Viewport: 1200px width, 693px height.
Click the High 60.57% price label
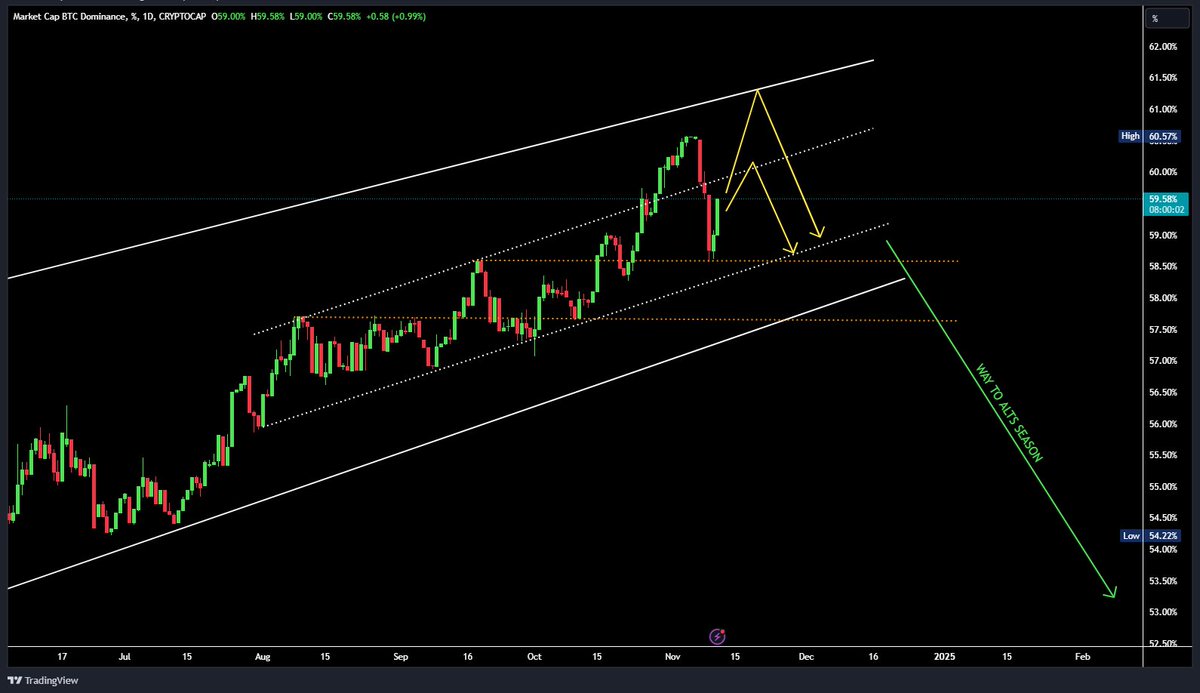point(1150,136)
